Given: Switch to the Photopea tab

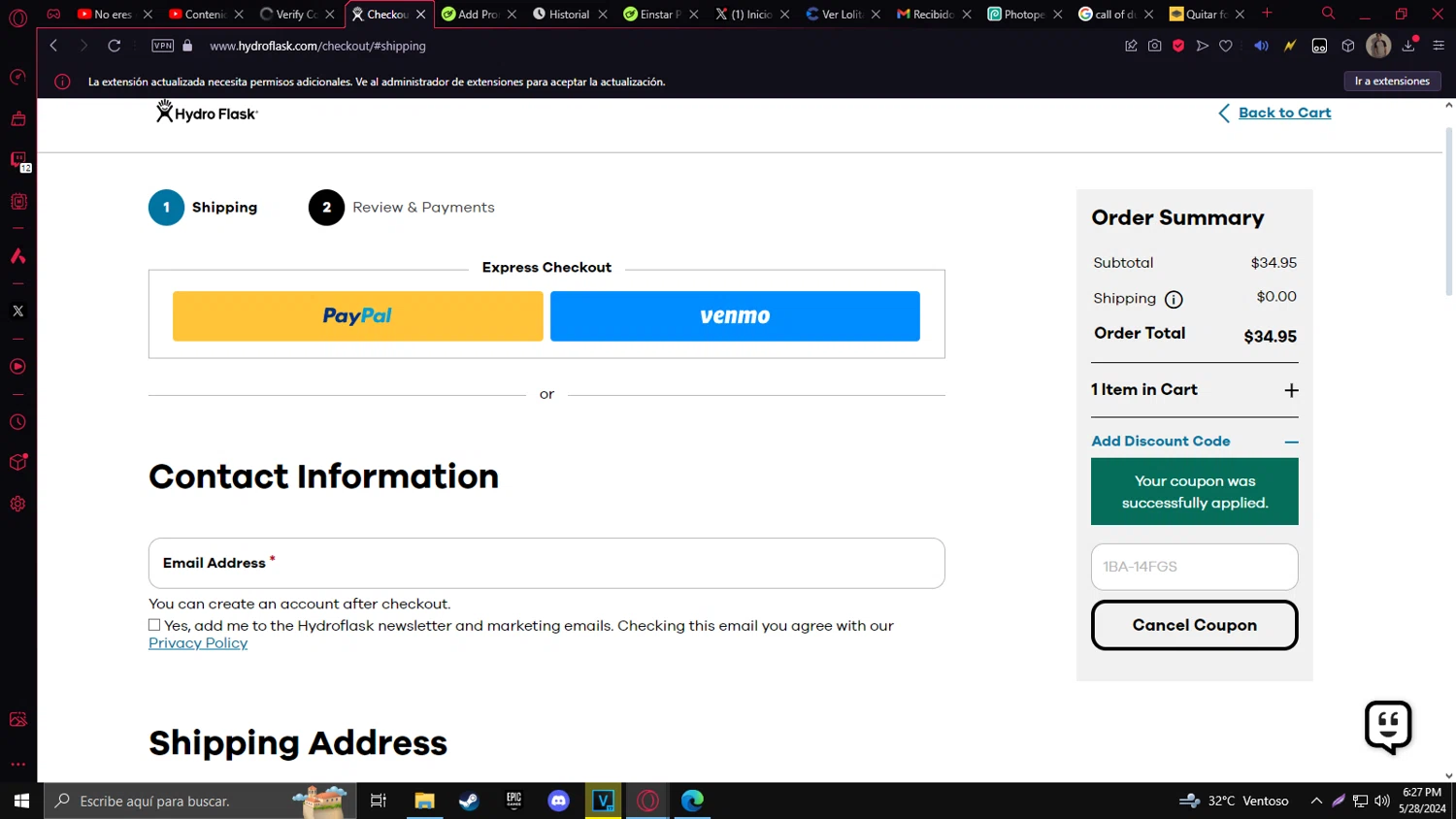Looking at the screenshot, I should (1024, 14).
